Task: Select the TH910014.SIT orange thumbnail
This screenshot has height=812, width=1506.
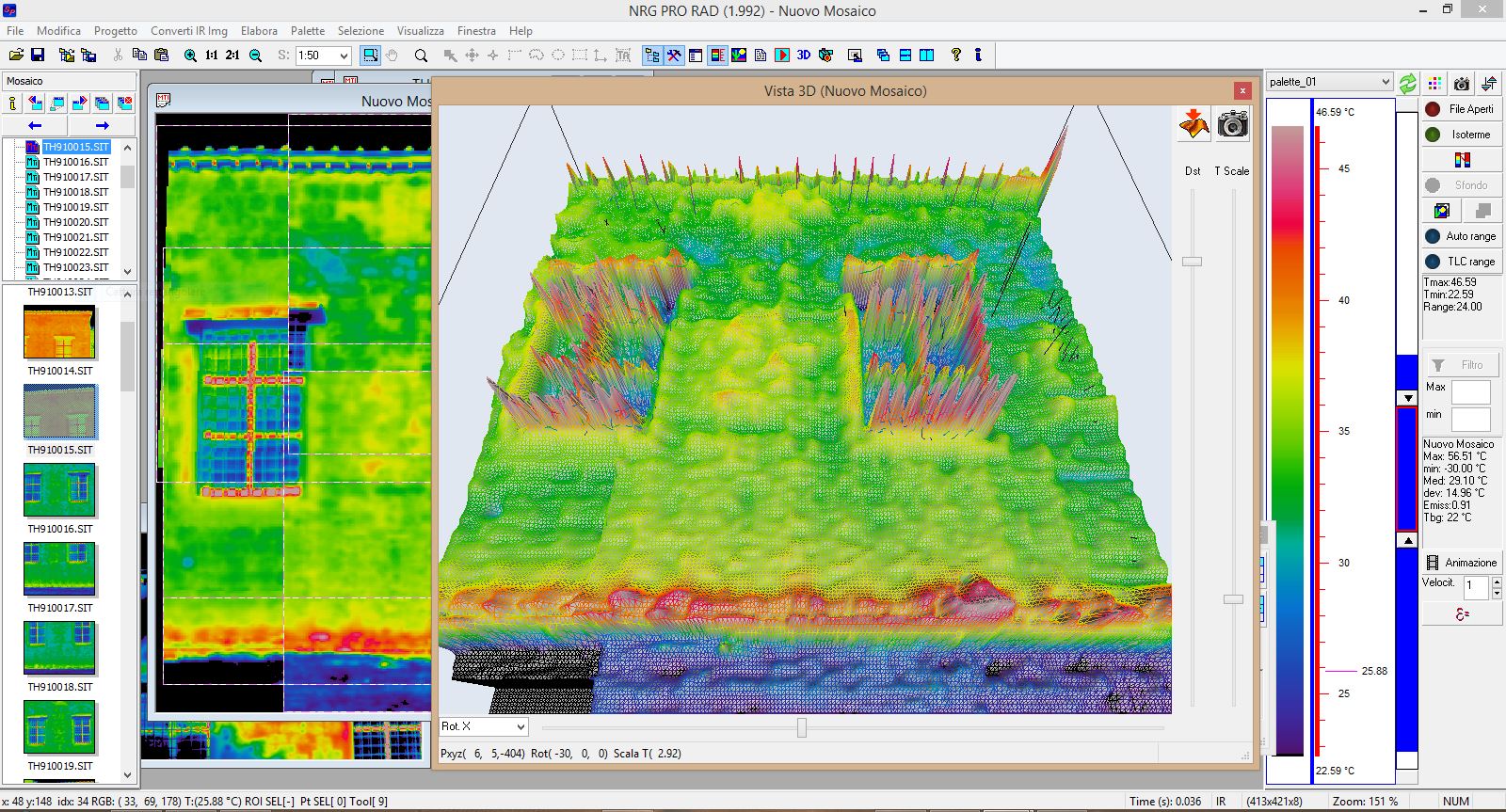Action: coord(59,332)
